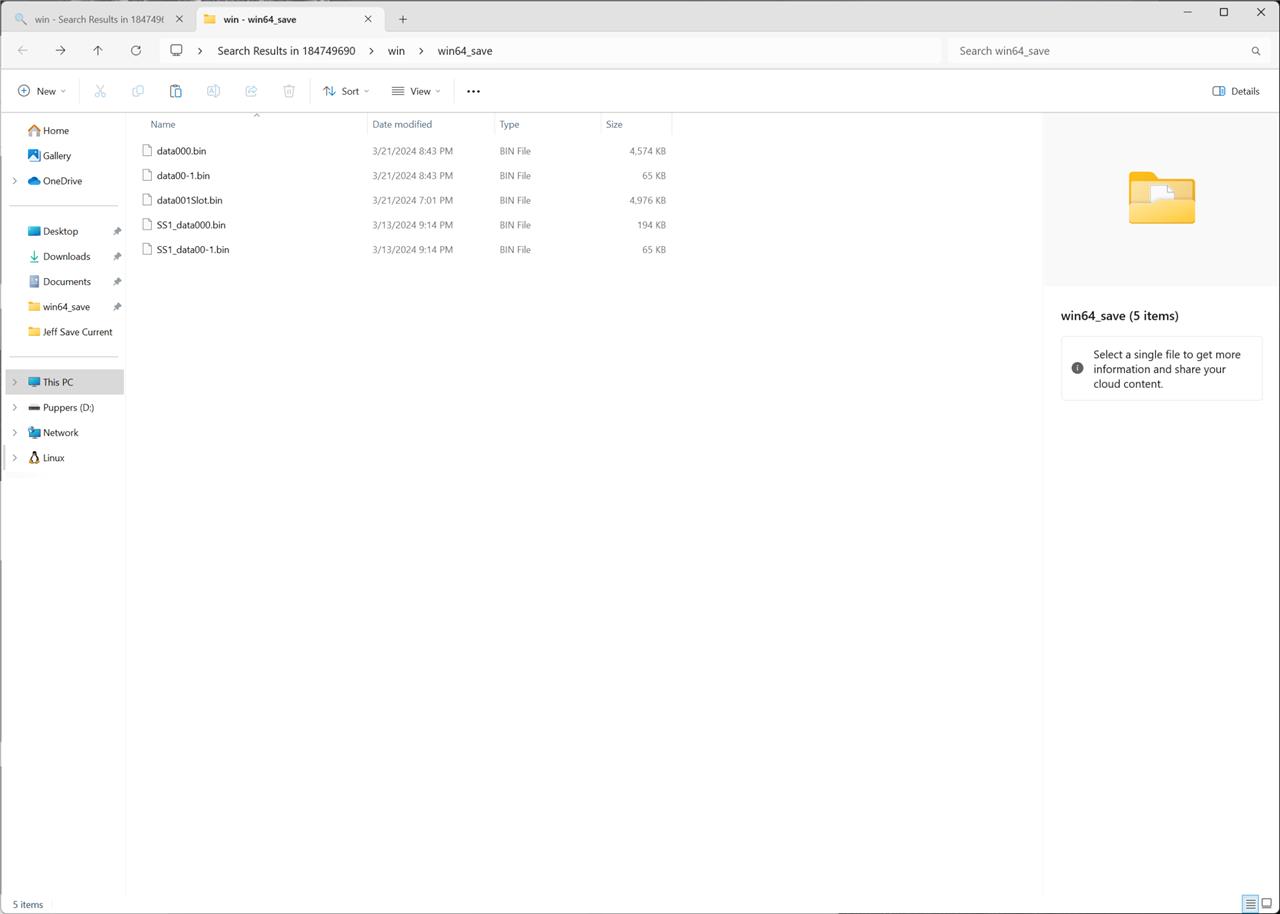Select the data001Slot.bin file
This screenshot has height=914, width=1280.
click(x=189, y=200)
